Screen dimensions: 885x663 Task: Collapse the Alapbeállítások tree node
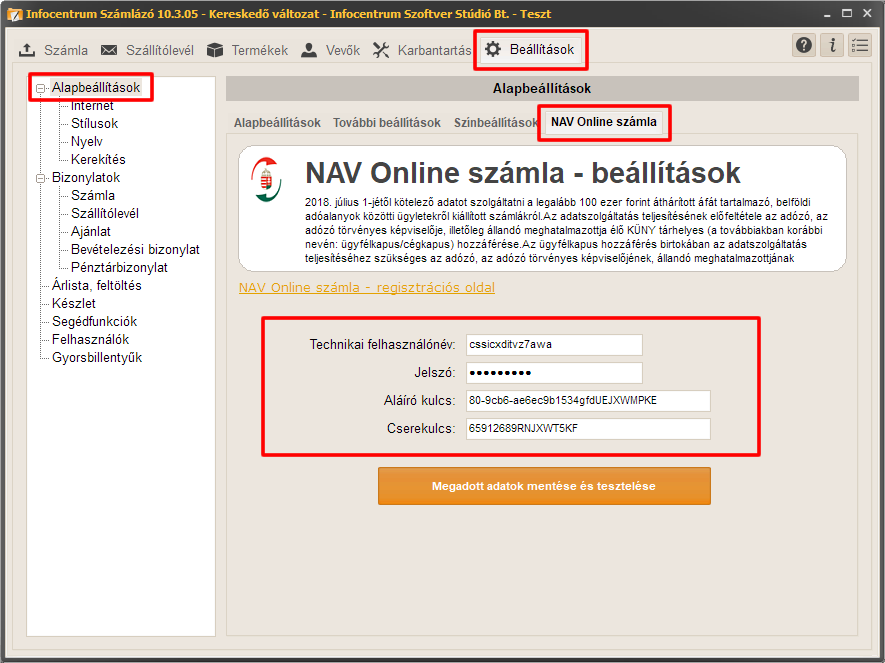[41, 88]
